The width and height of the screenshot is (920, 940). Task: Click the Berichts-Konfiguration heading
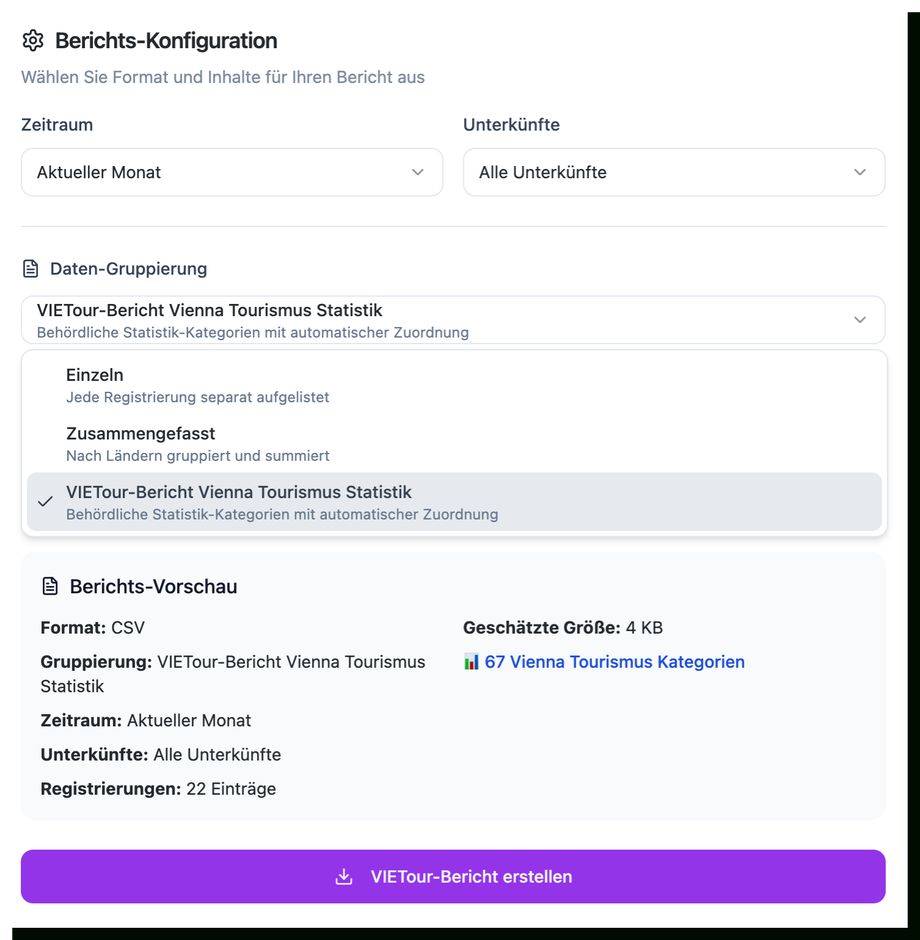[166, 41]
